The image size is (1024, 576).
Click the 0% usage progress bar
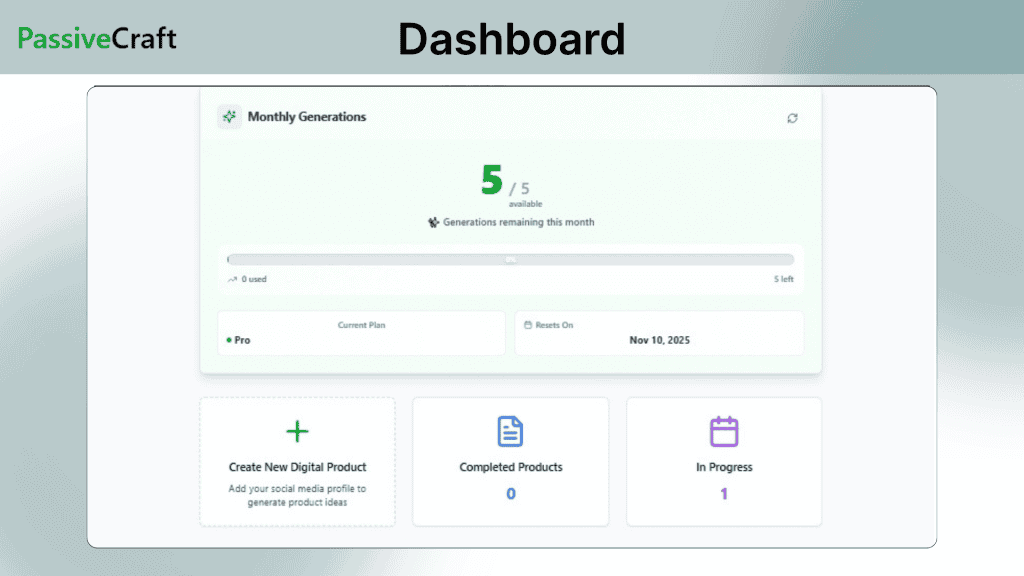(x=511, y=258)
